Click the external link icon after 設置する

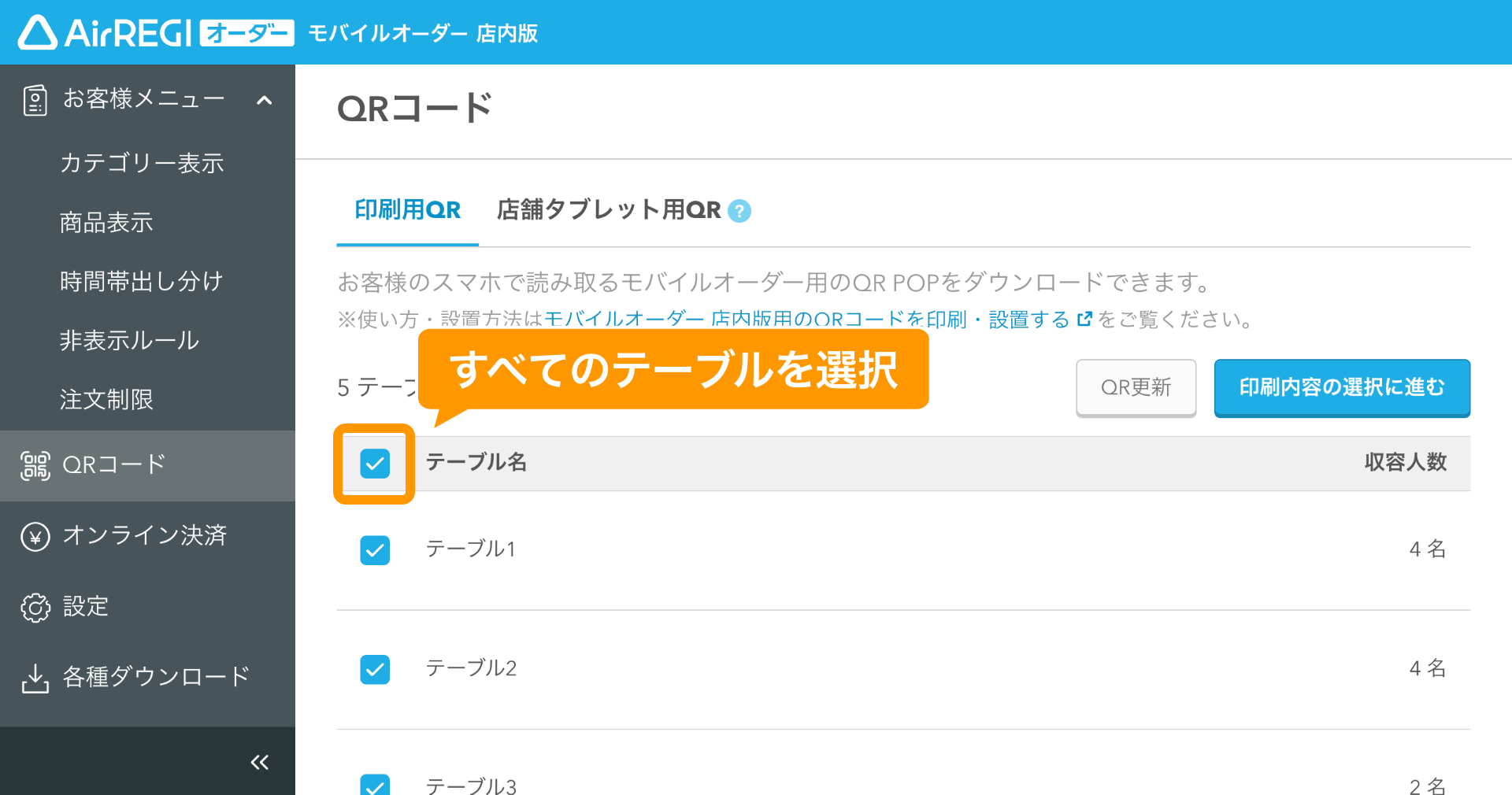(x=1084, y=319)
